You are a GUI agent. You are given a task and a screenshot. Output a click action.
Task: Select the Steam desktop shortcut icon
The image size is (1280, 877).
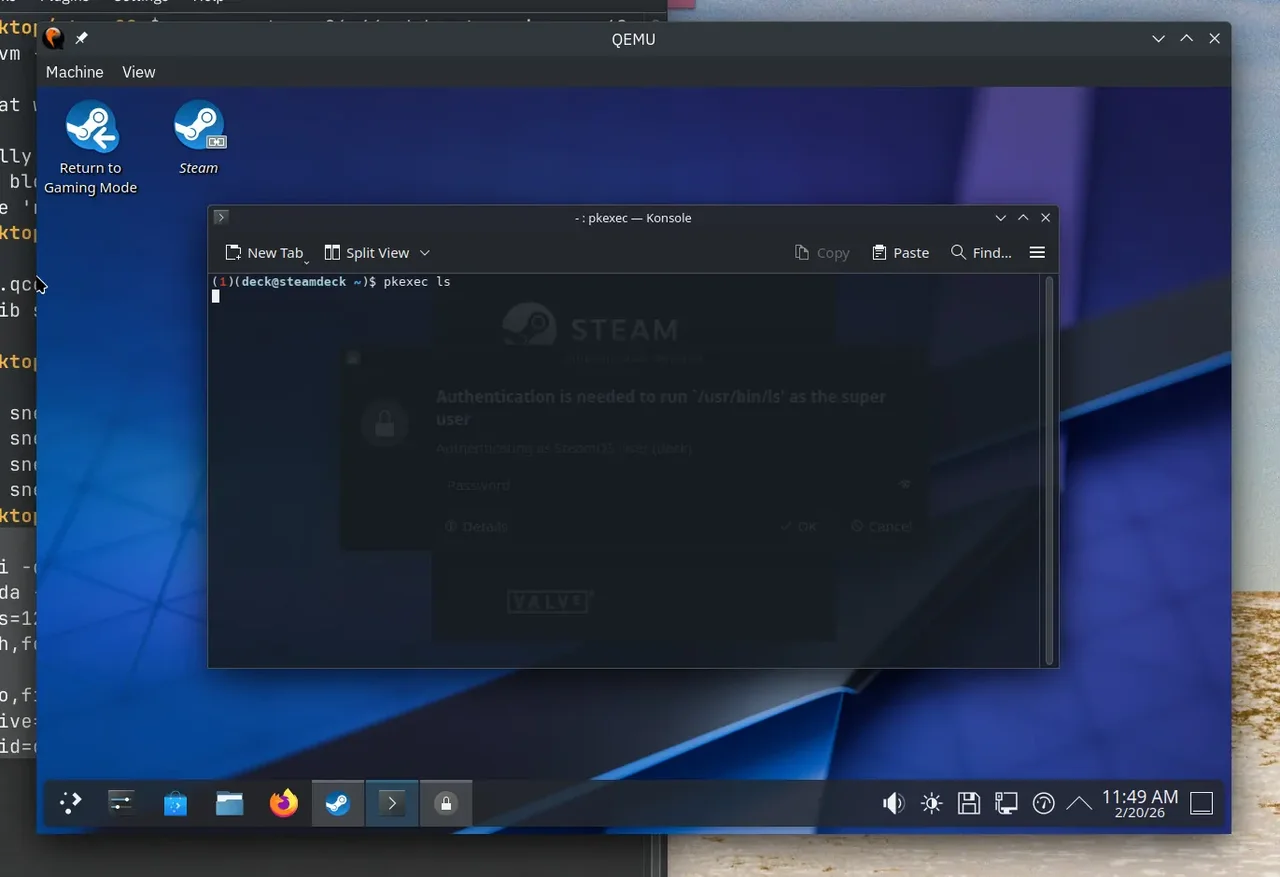click(198, 138)
